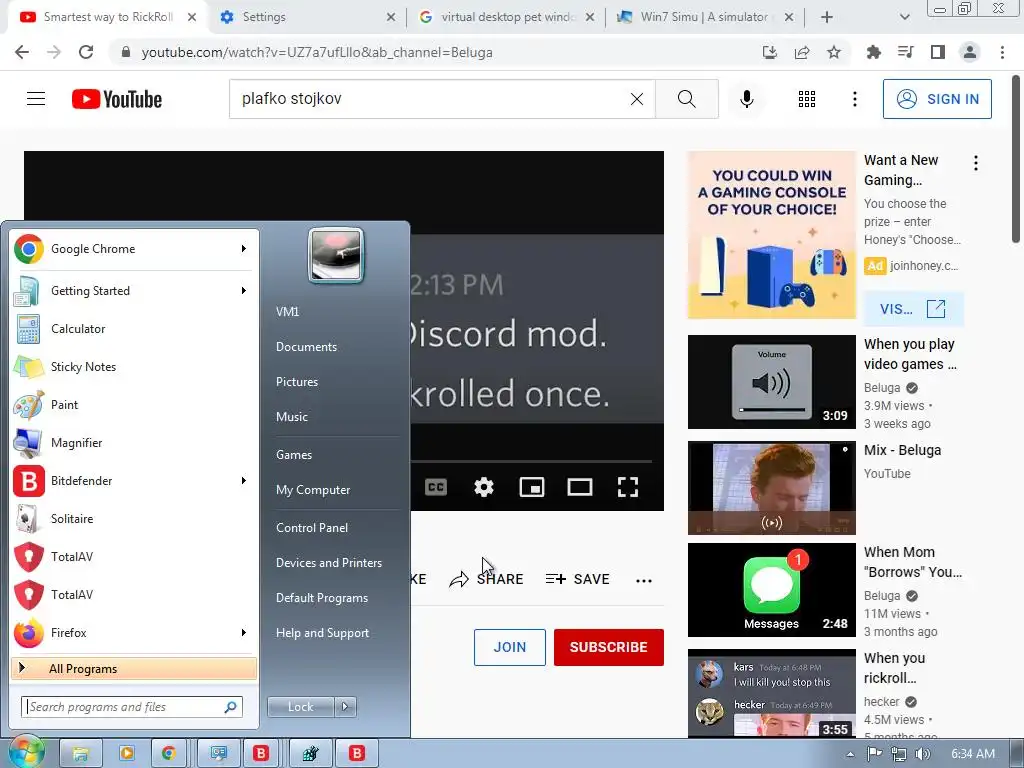Reload the page with the refresh icon
This screenshot has height=768, width=1024.
coord(86,52)
